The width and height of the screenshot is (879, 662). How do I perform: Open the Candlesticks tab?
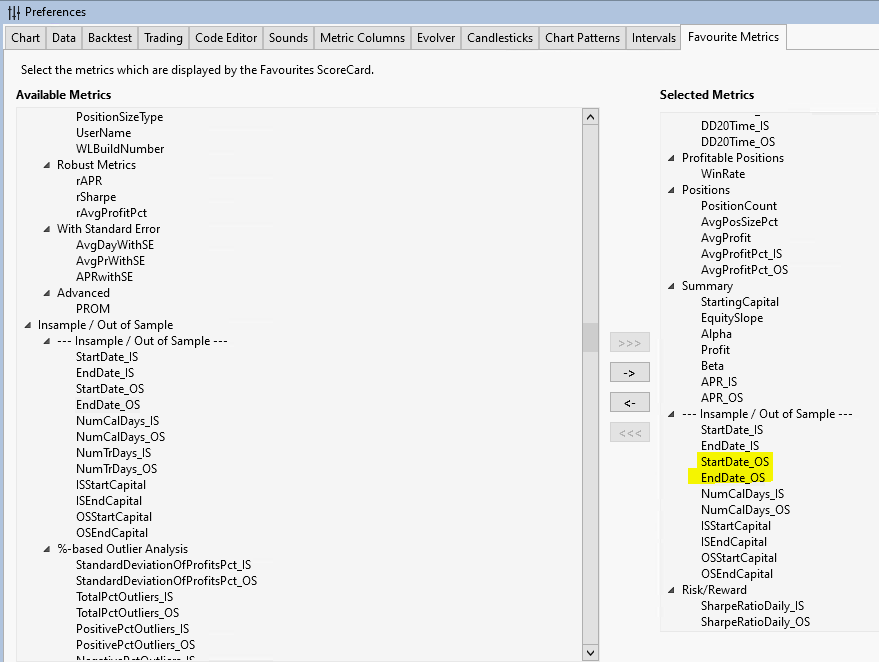(x=500, y=38)
